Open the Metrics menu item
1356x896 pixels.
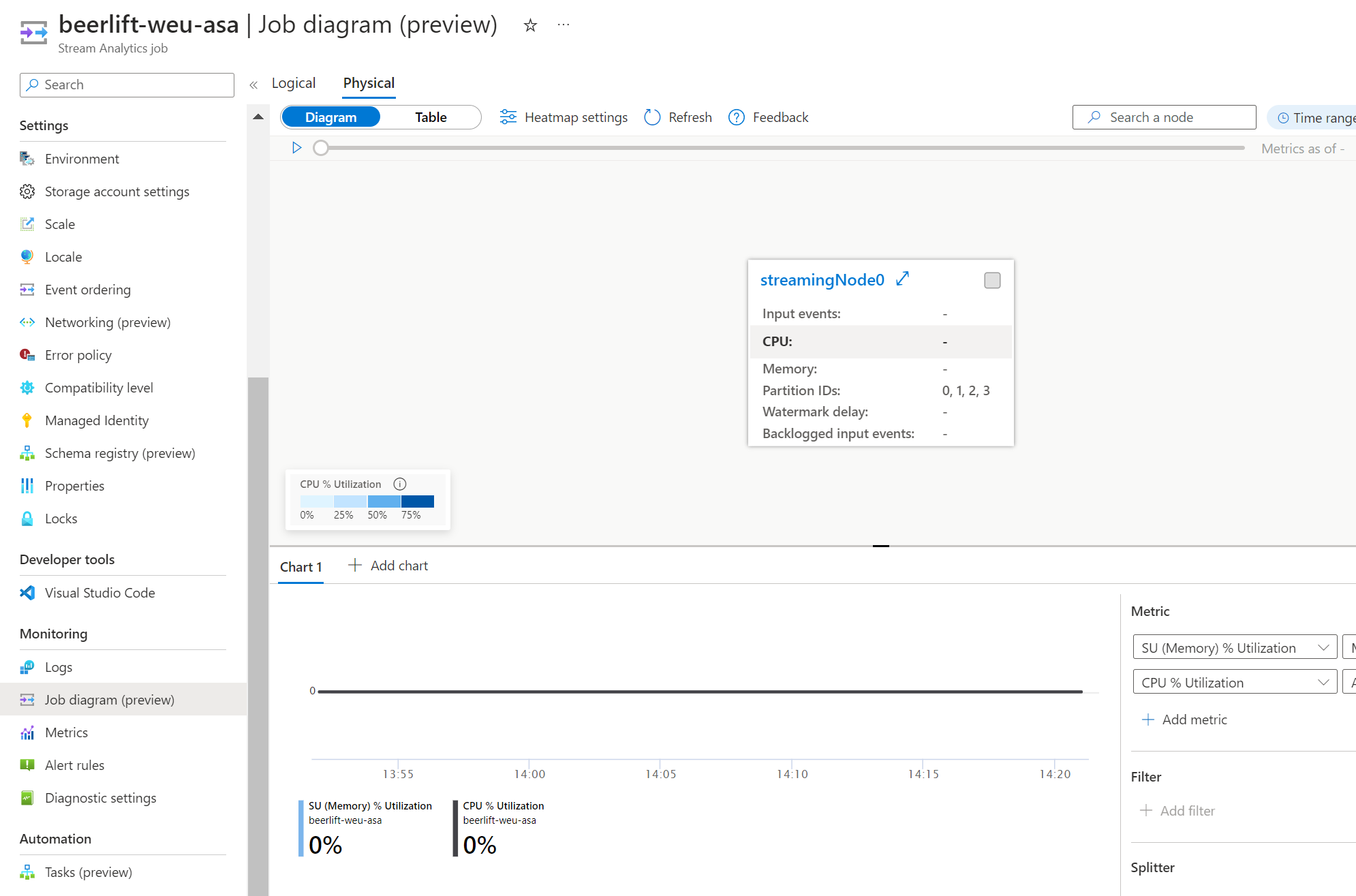click(x=123, y=732)
